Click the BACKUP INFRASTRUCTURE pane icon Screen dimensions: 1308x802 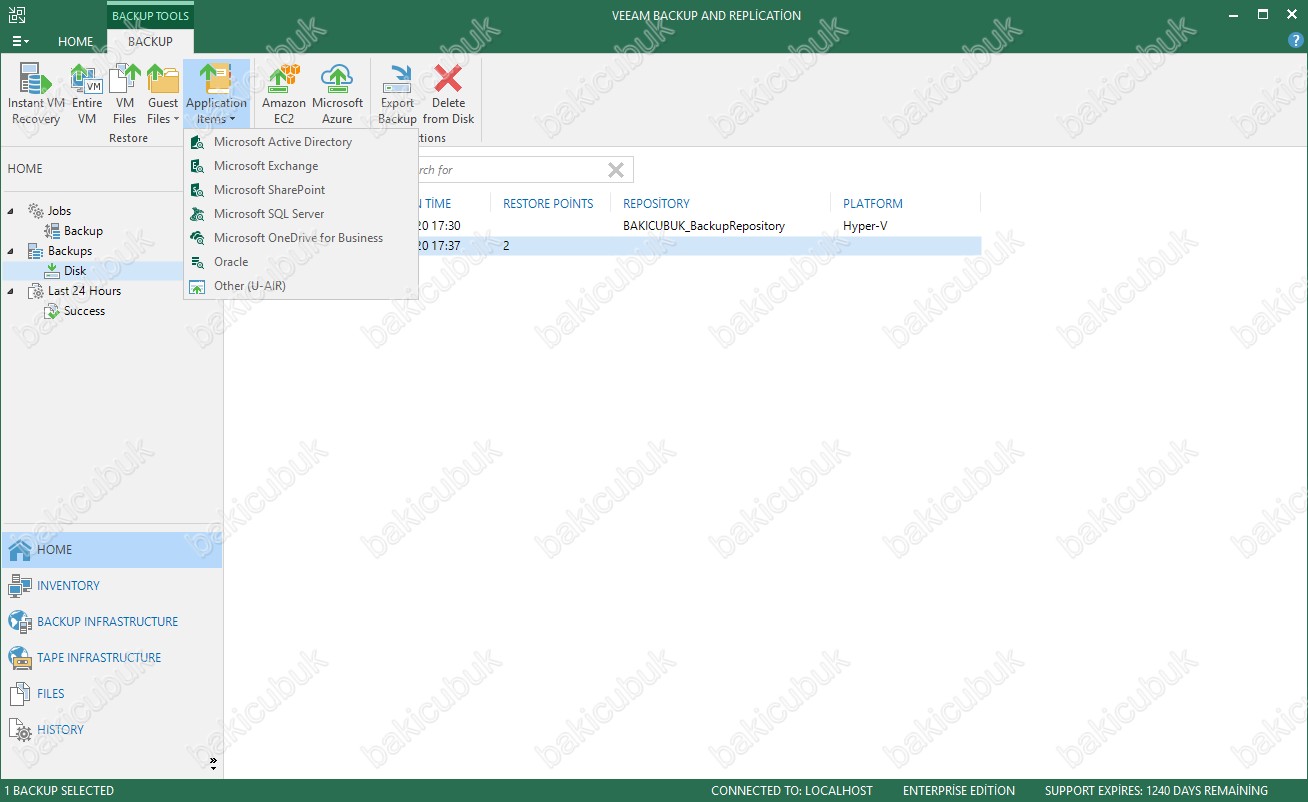tap(20, 622)
